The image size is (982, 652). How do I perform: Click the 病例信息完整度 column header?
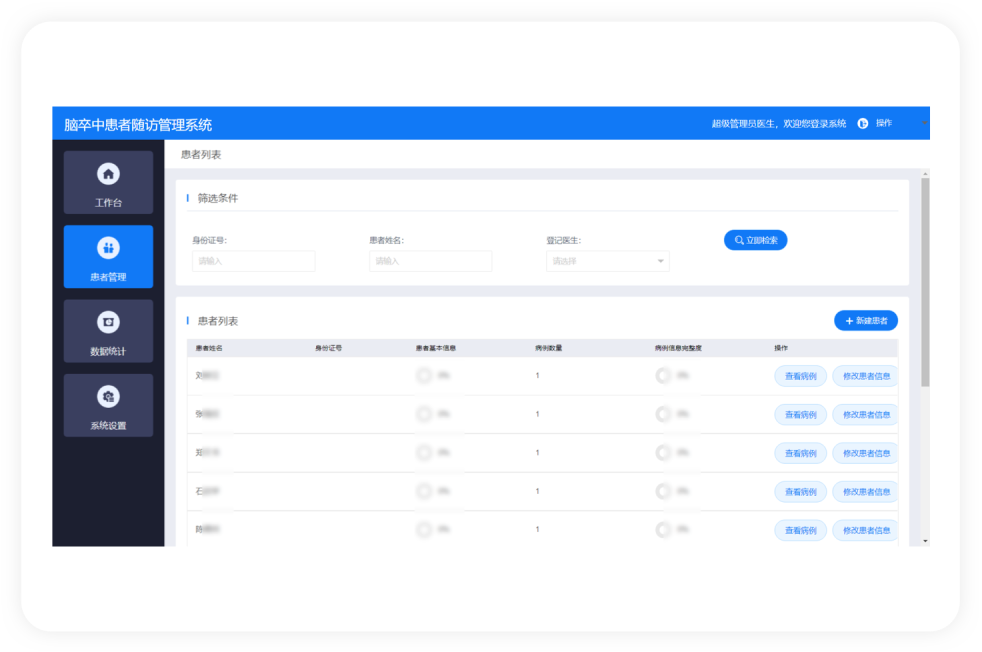(x=678, y=348)
